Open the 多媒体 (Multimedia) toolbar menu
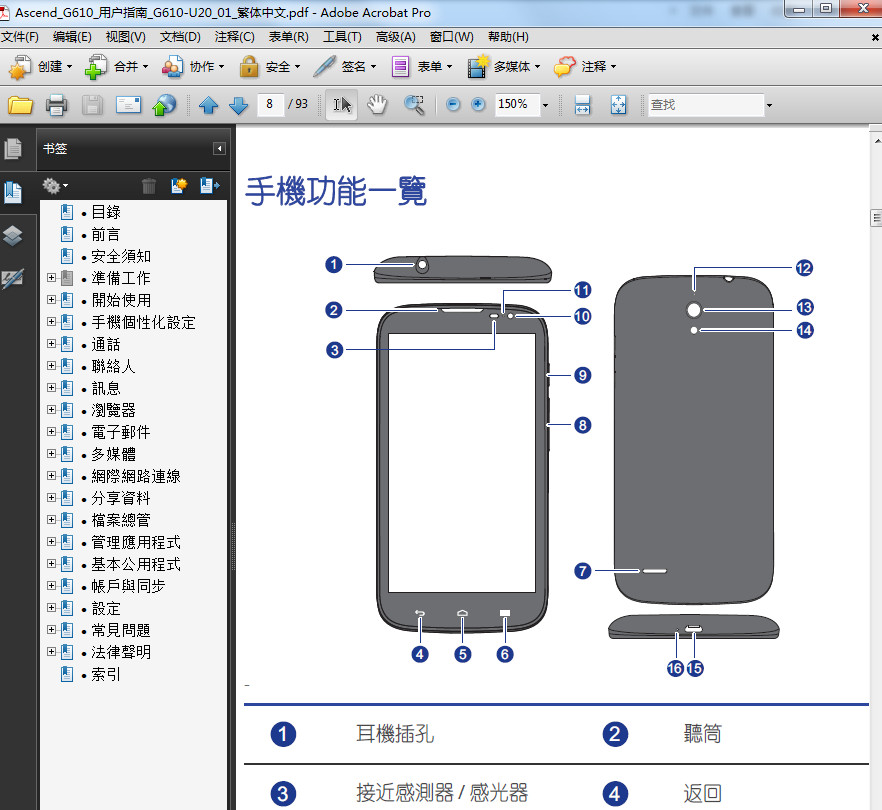This screenshot has height=810, width=882. 503,67
